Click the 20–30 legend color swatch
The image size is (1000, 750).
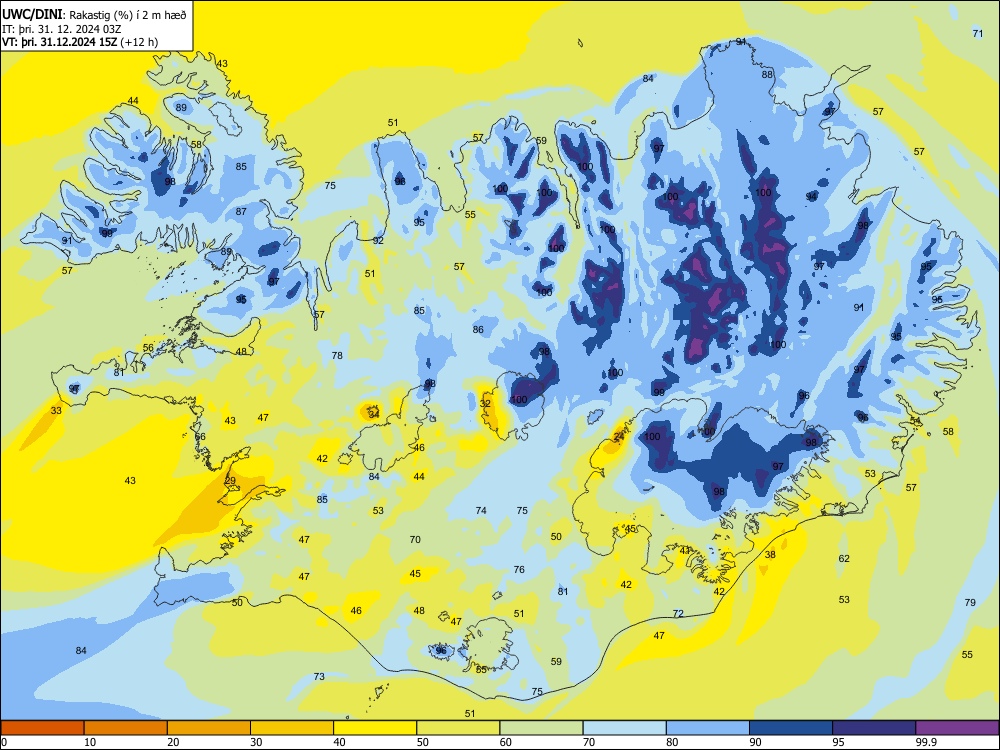pyautogui.click(x=209, y=728)
